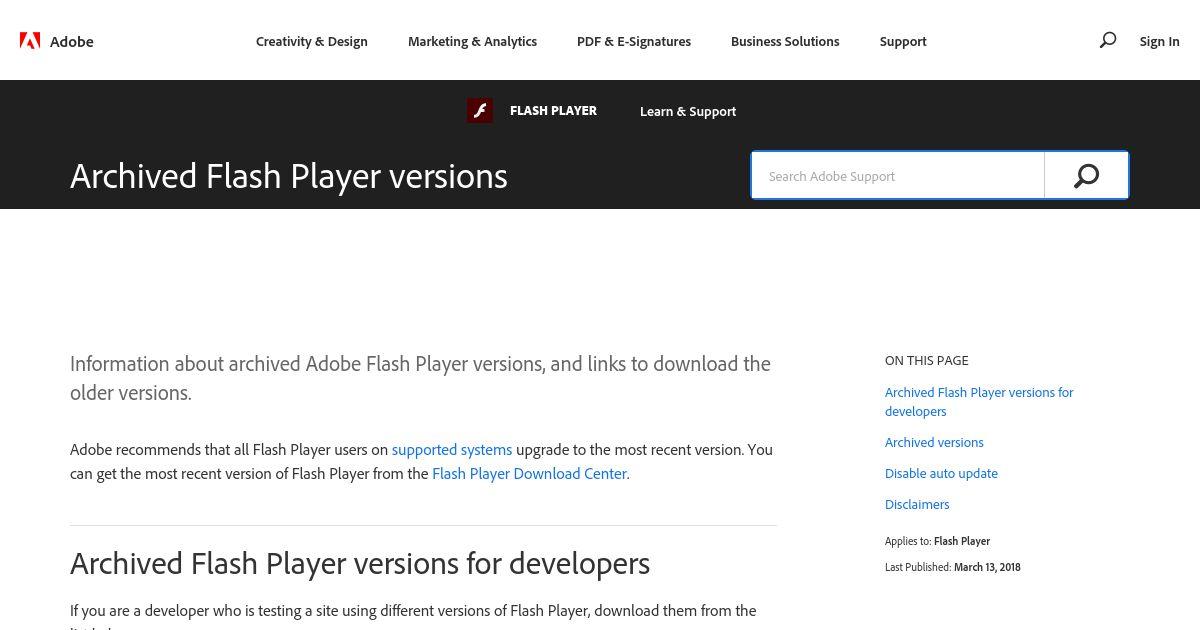Click the Last Published March 13, 2018 text
This screenshot has width=1200, height=630.
click(953, 567)
